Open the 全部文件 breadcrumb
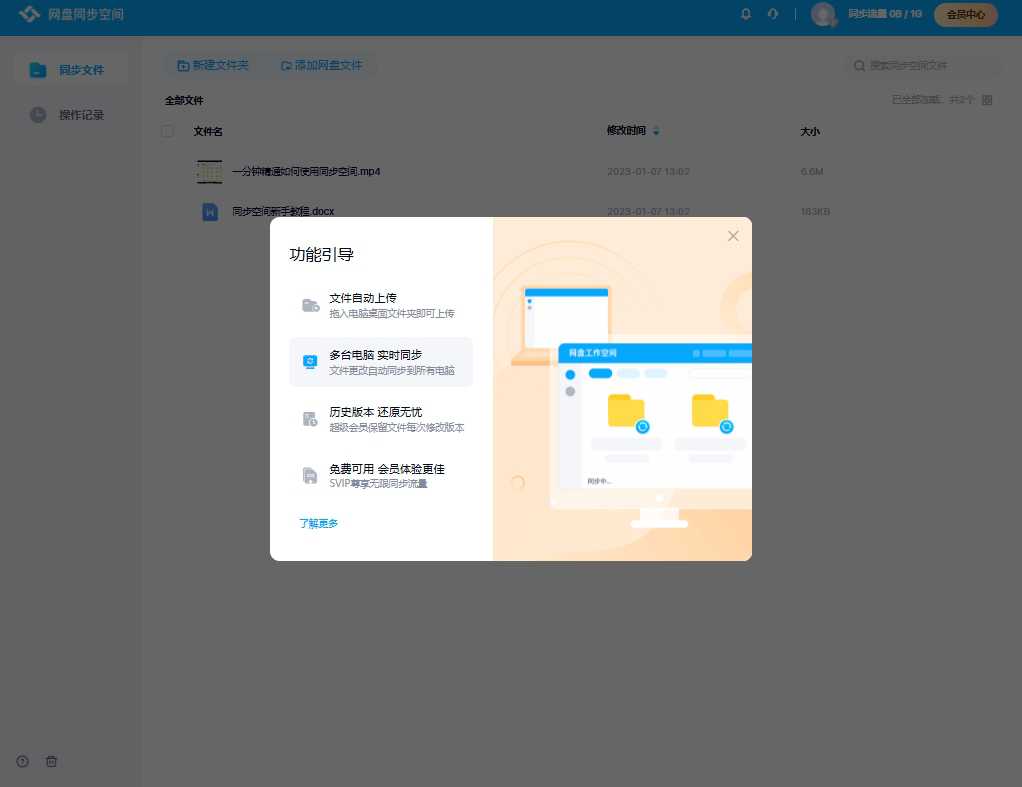Screen dimensions: 1022x787 (x=184, y=101)
